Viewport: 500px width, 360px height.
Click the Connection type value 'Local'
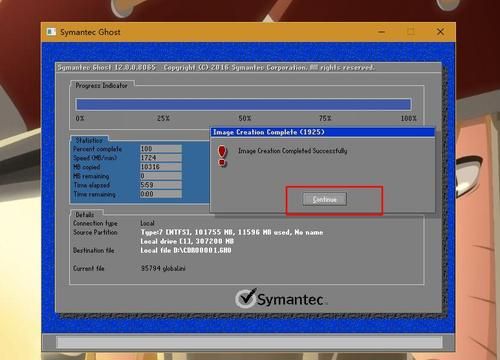pyautogui.click(x=147, y=223)
